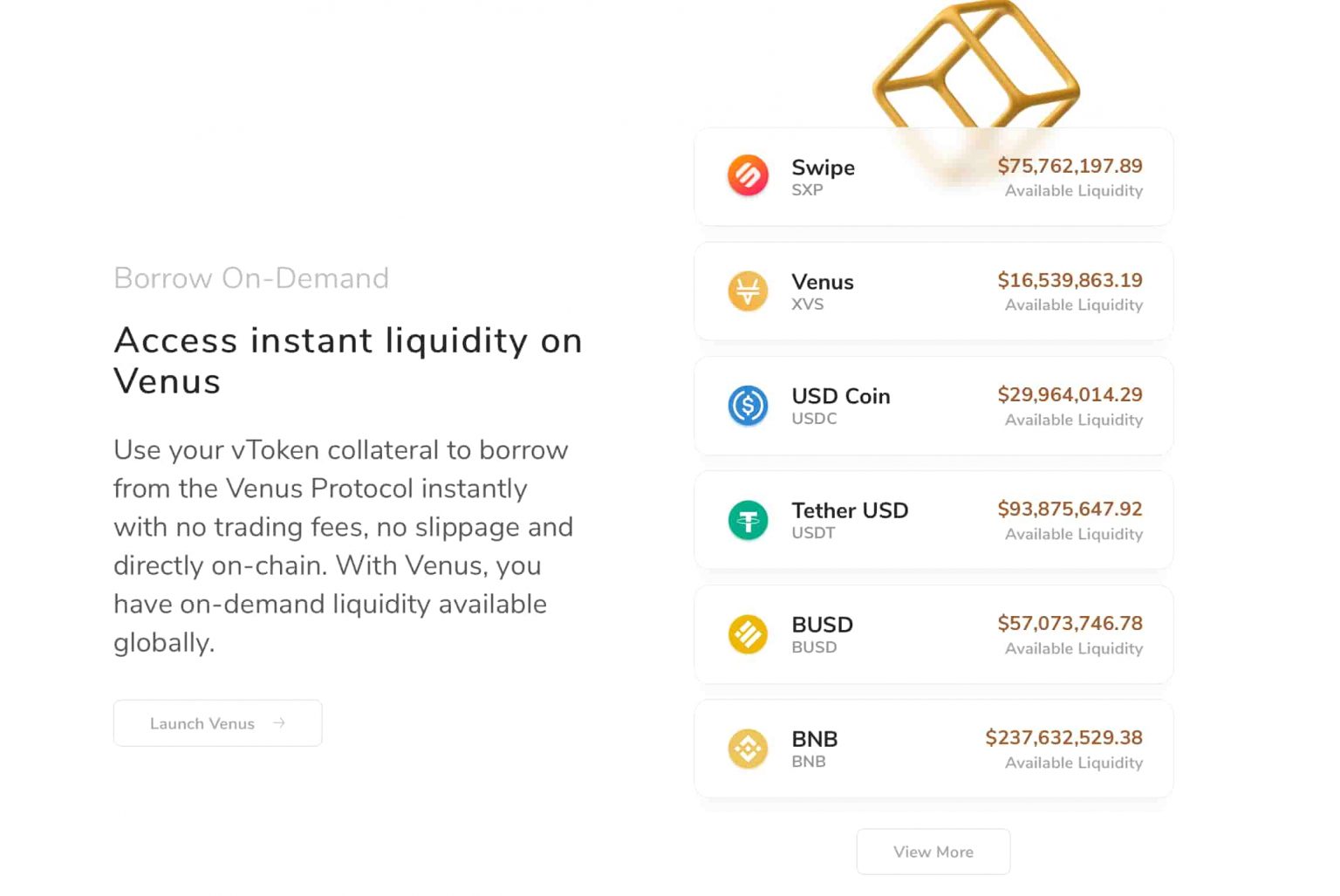Image resolution: width=1340 pixels, height=896 pixels.
Task: Click the USD Coin available liquidity card
Action: pos(933,406)
